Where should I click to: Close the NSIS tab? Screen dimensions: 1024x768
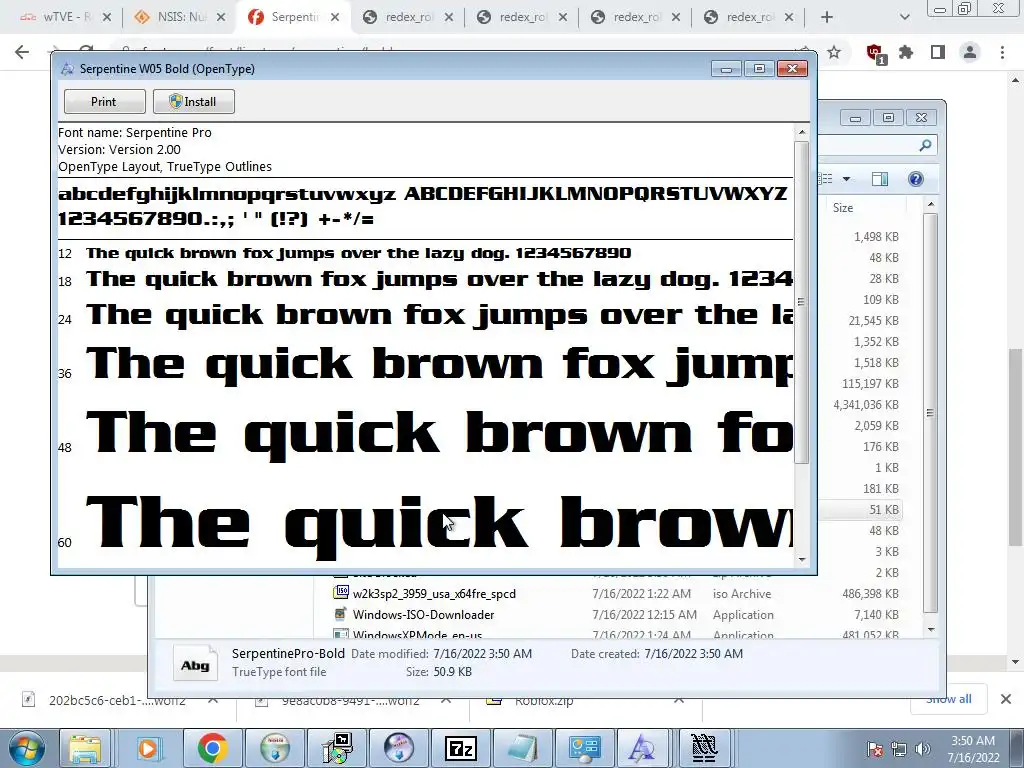pos(221,18)
